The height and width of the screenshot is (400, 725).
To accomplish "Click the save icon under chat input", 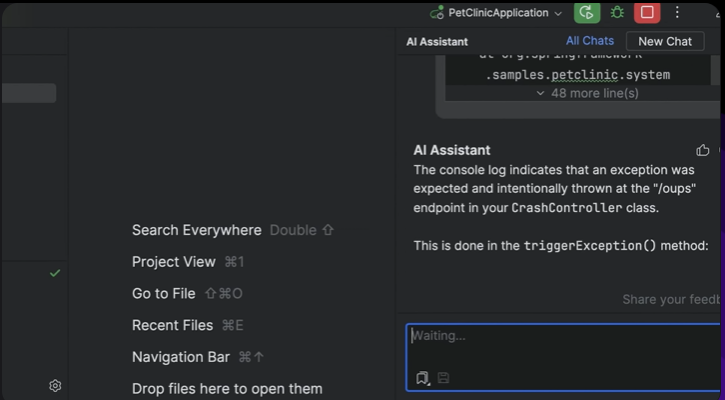I will click(443, 378).
